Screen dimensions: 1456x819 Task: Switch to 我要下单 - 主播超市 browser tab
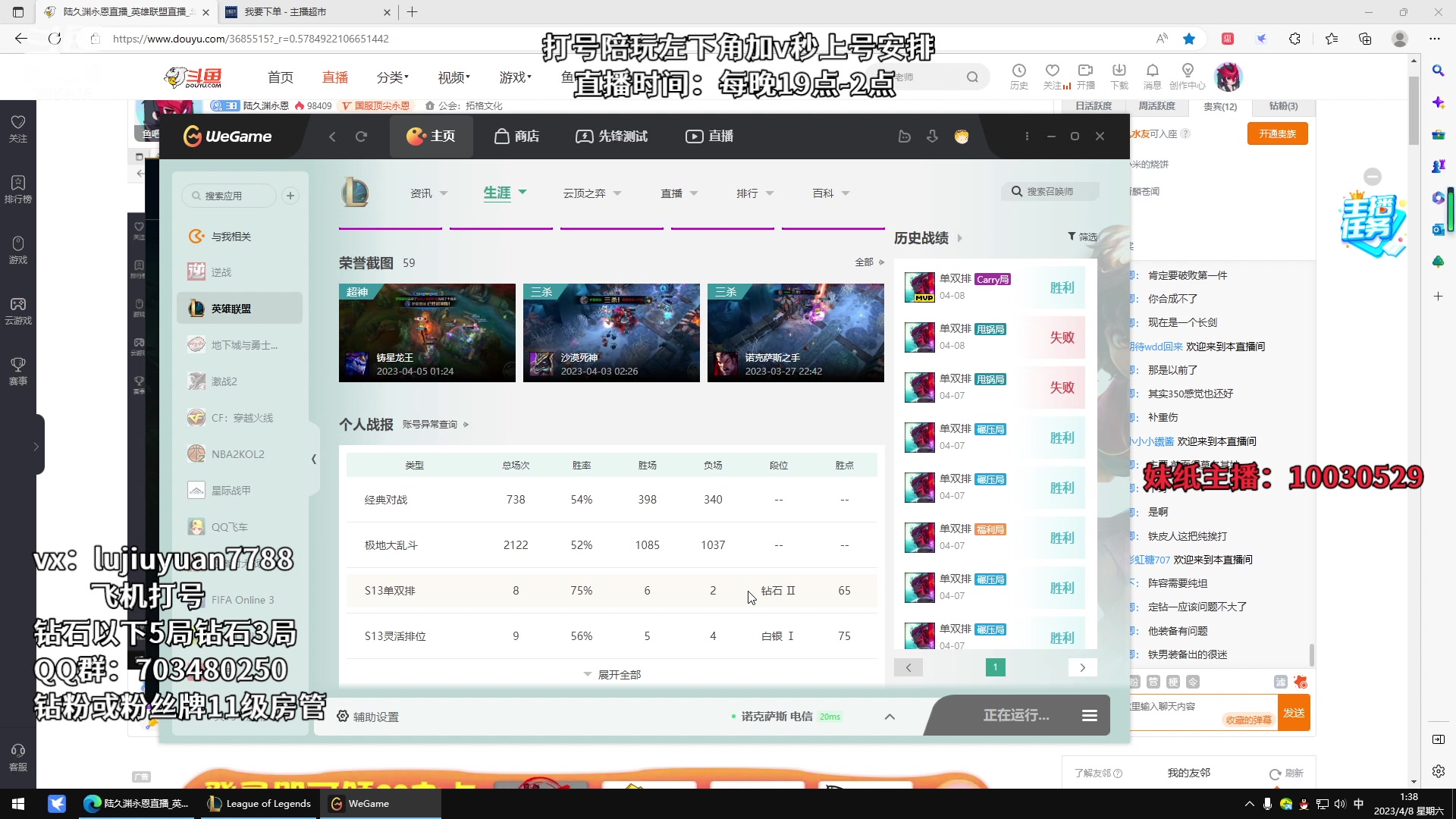point(306,12)
